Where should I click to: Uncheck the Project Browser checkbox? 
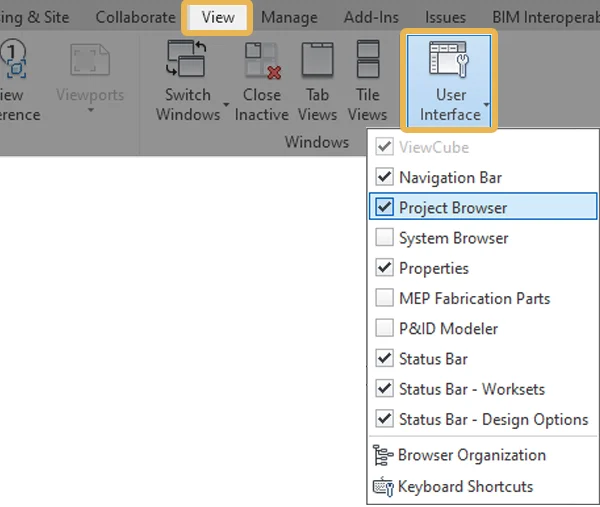click(384, 208)
